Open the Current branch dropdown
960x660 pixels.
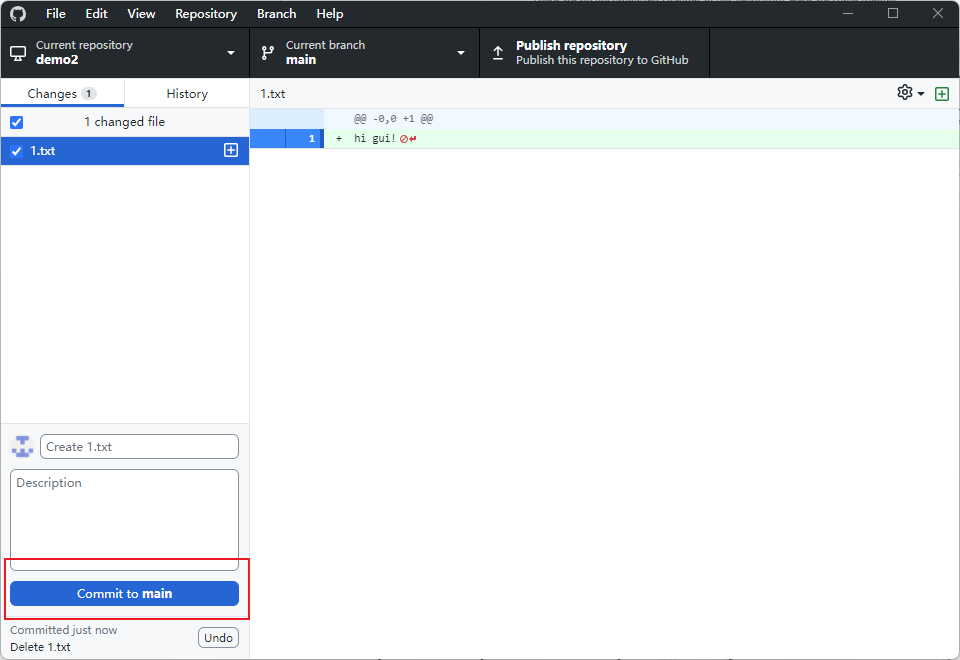click(461, 53)
